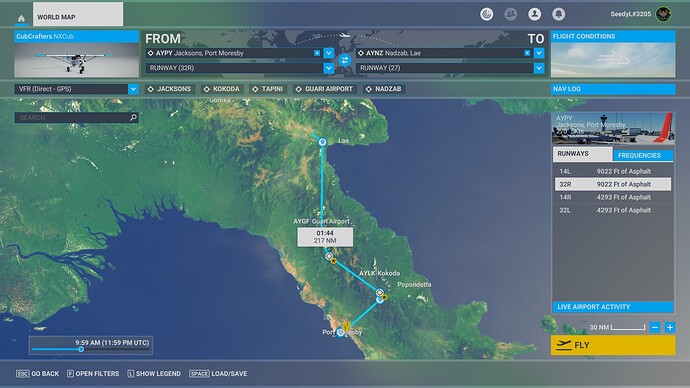Select runway 14R 4293 Ft row
690x388 pixels.
coord(613,197)
